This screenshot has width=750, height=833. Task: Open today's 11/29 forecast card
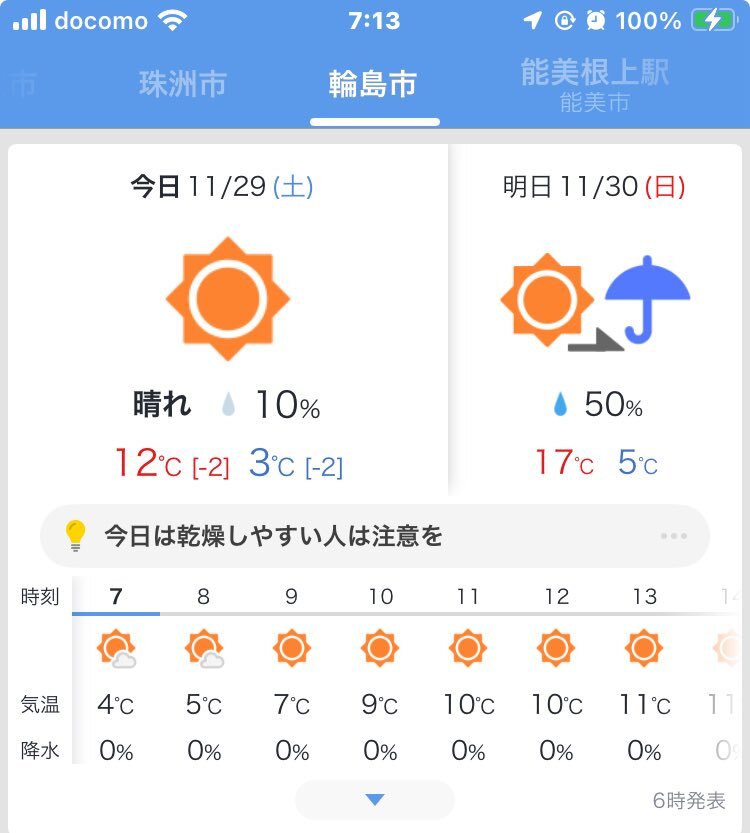tap(228, 320)
